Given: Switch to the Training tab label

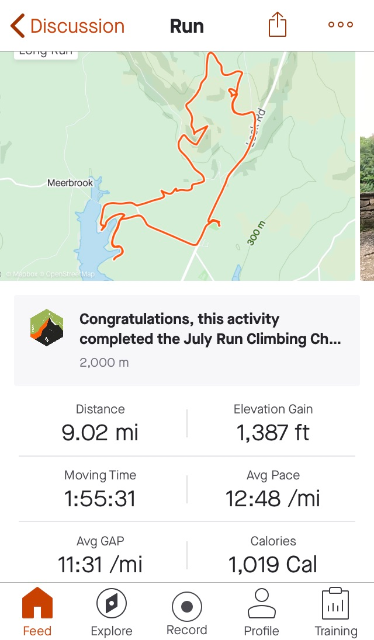Looking at the screenshot, I should point(336,631).
